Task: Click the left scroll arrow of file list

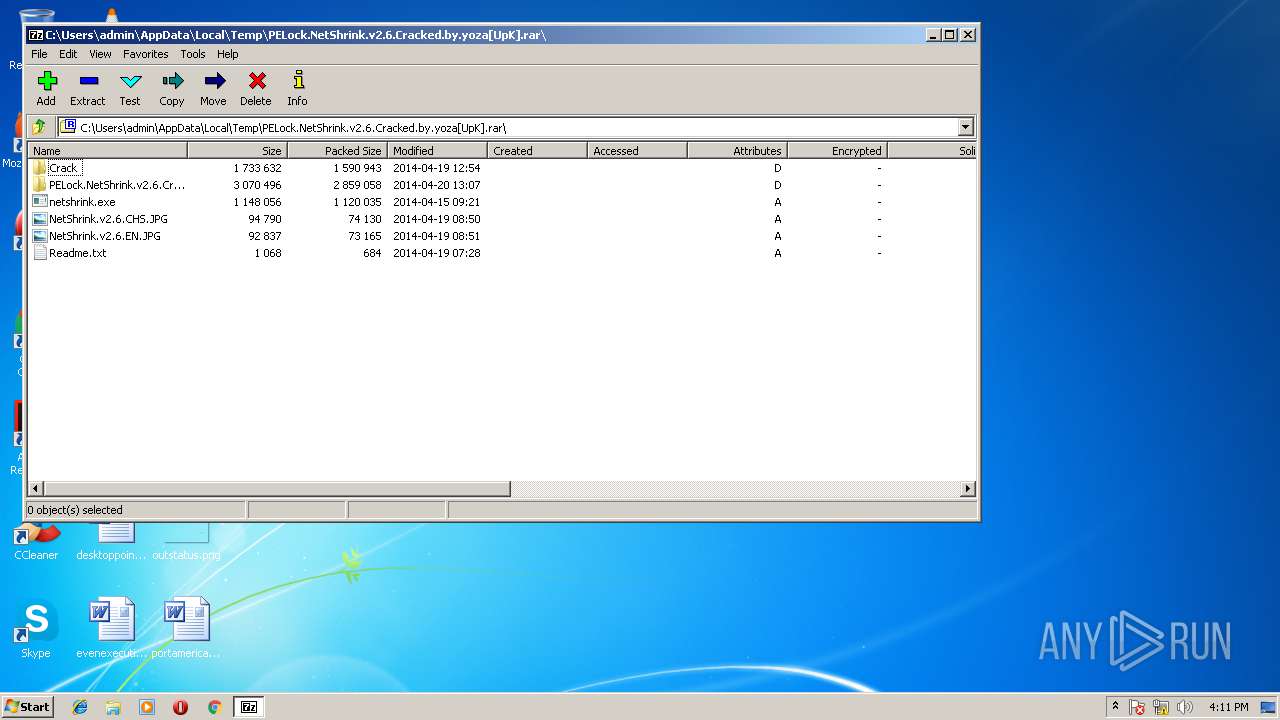Action: [36, 489]
